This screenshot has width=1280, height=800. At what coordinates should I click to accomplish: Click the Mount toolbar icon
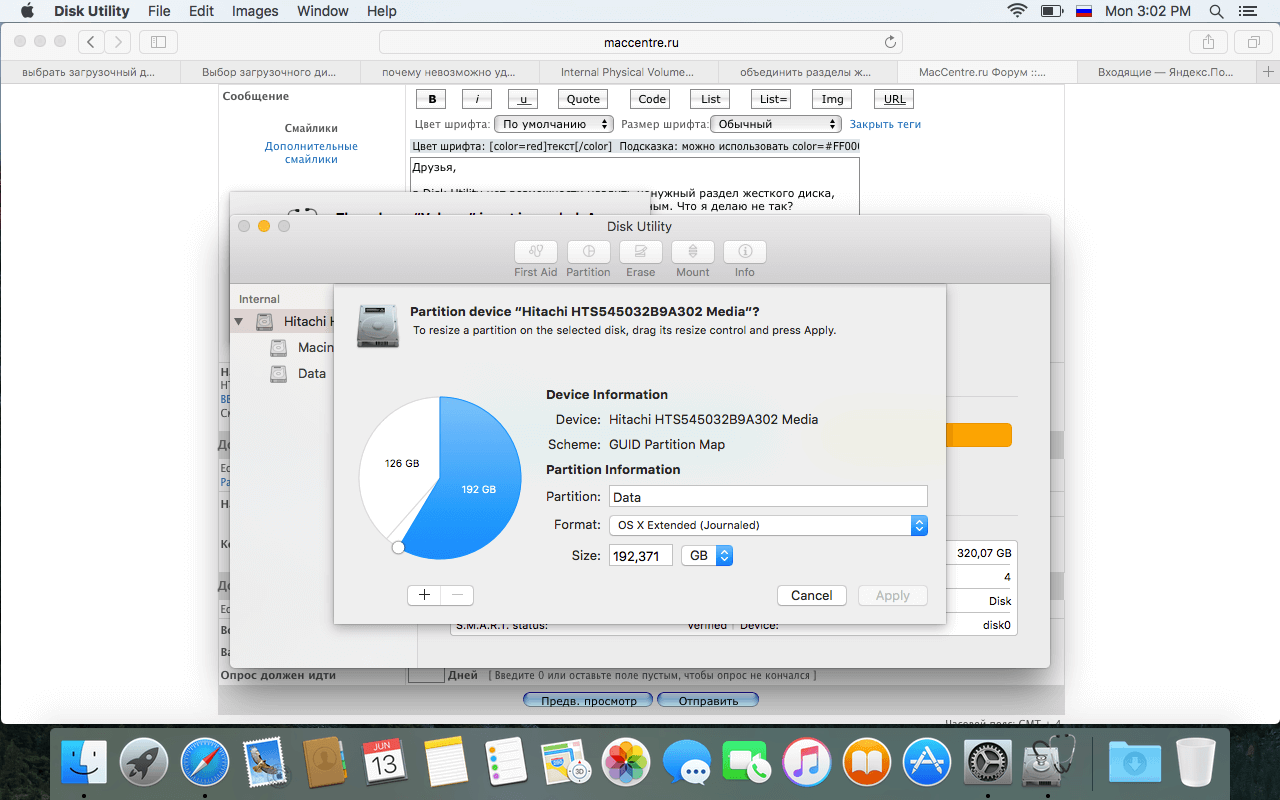[693, 252]
